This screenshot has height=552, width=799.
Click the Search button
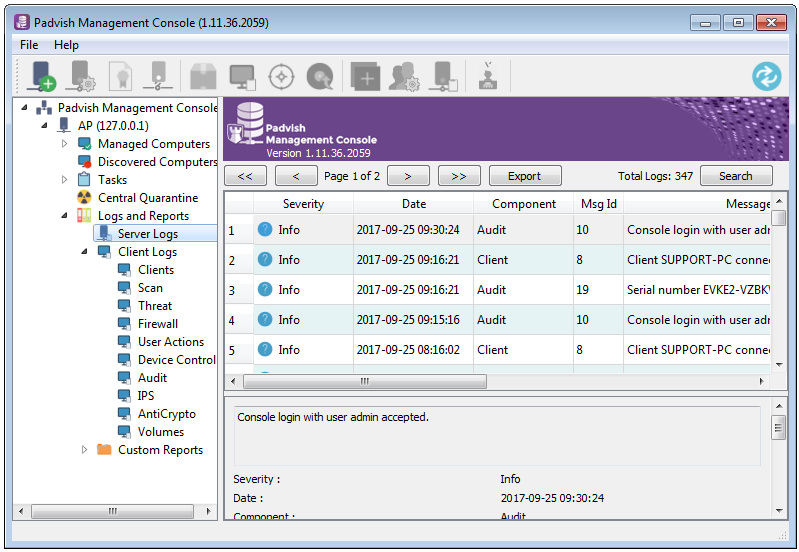736,176
